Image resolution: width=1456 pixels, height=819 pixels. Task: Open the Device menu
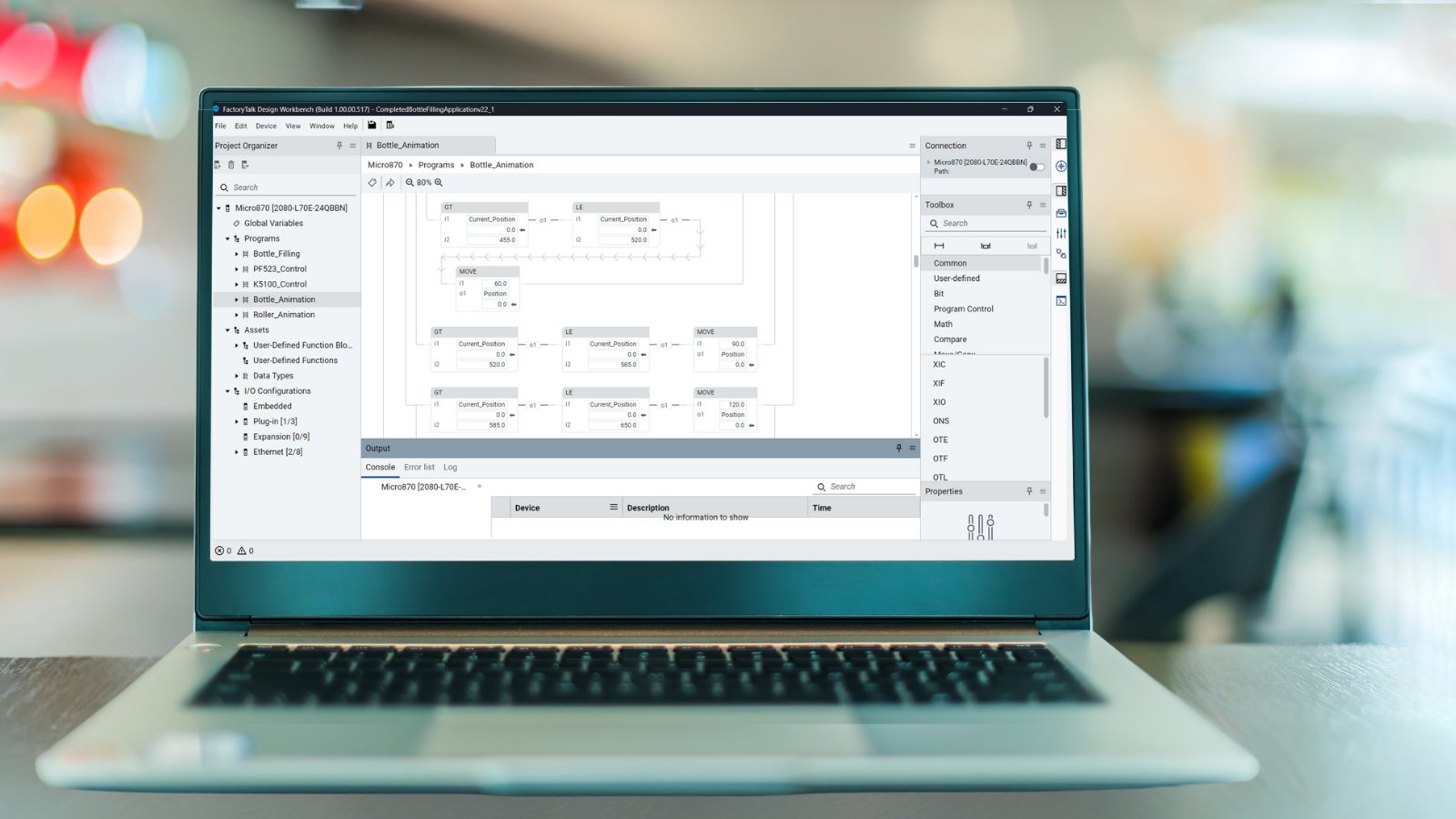[266, 126]
